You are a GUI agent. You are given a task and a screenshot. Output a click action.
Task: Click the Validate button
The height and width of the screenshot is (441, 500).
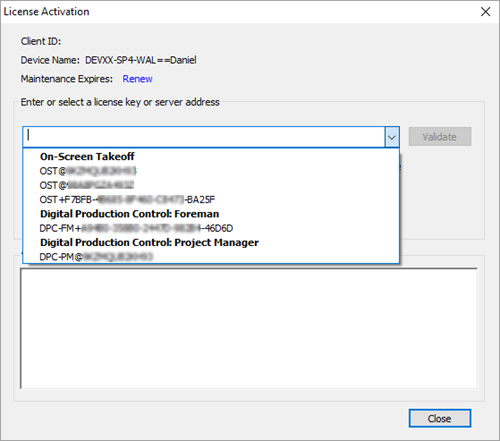(x=440, y=137)
